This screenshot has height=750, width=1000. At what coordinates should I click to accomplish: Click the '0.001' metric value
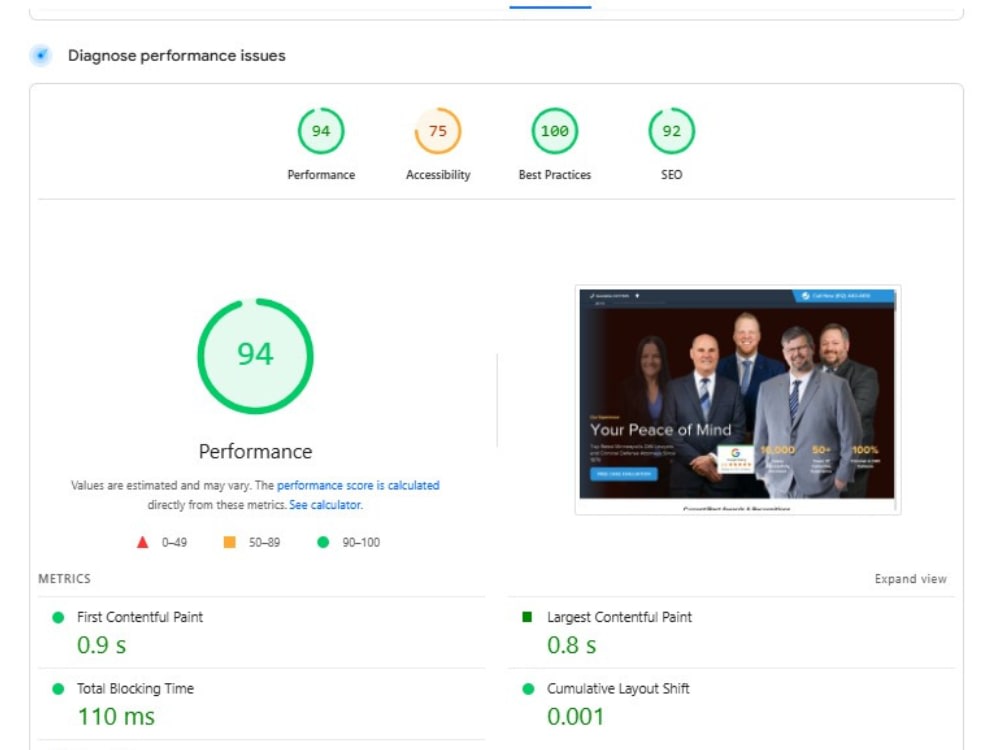(x=575, y=716)
